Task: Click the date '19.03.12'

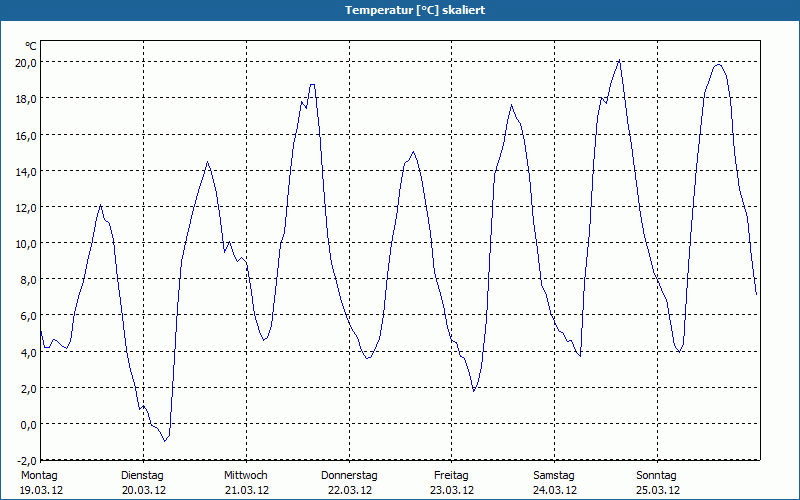Action: coord(41,491)
